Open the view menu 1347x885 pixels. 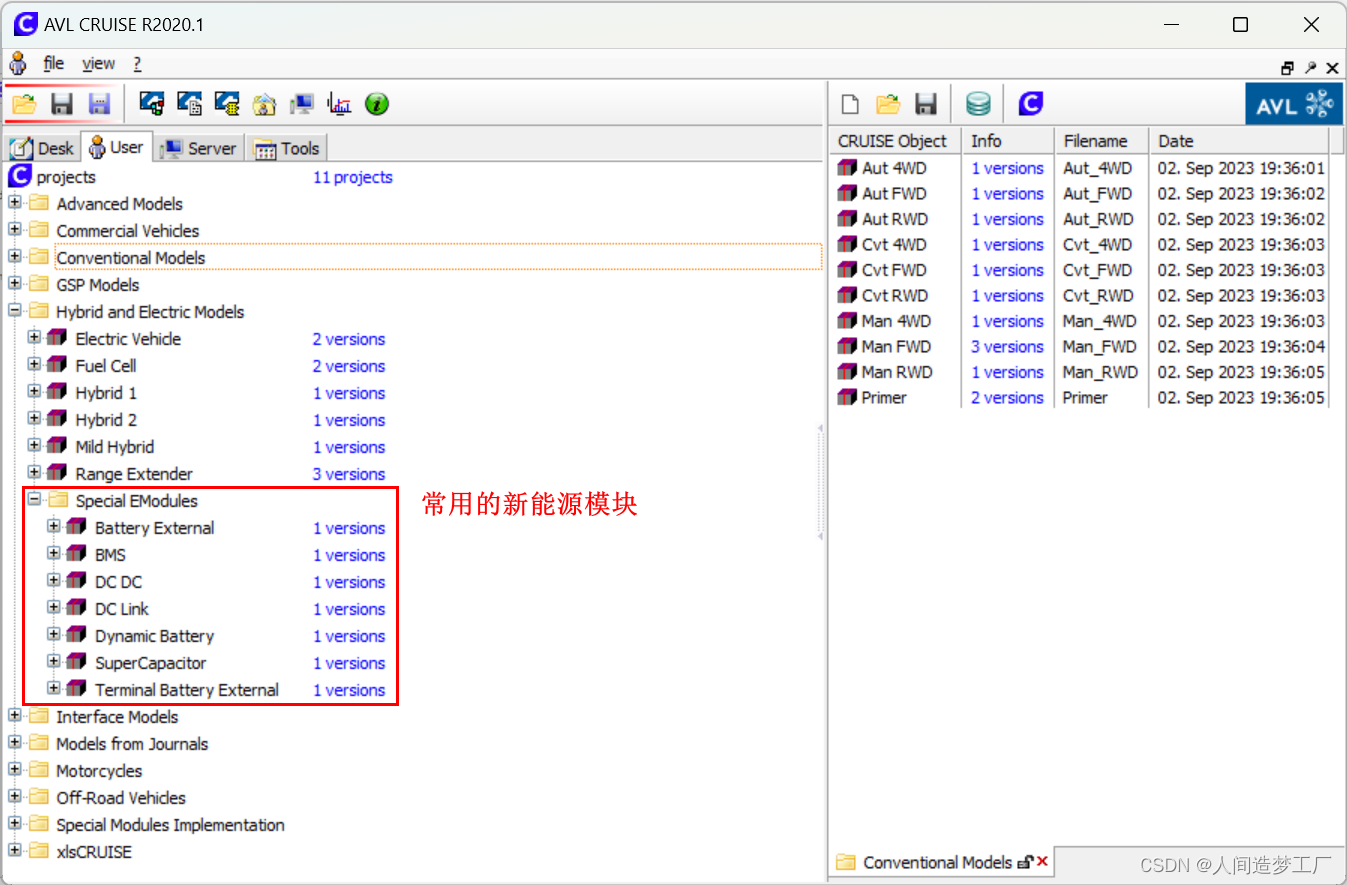click(98, 64)
